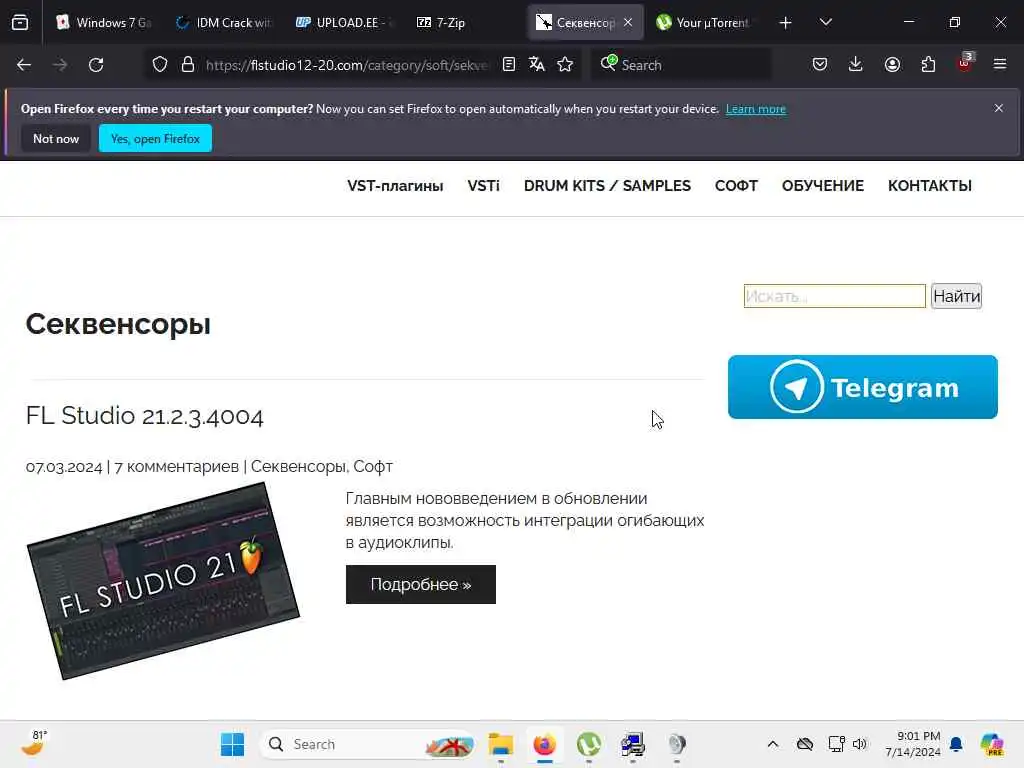Click the Найти search button
Screen dimensions: 1024x768
[x=956, y=296]
